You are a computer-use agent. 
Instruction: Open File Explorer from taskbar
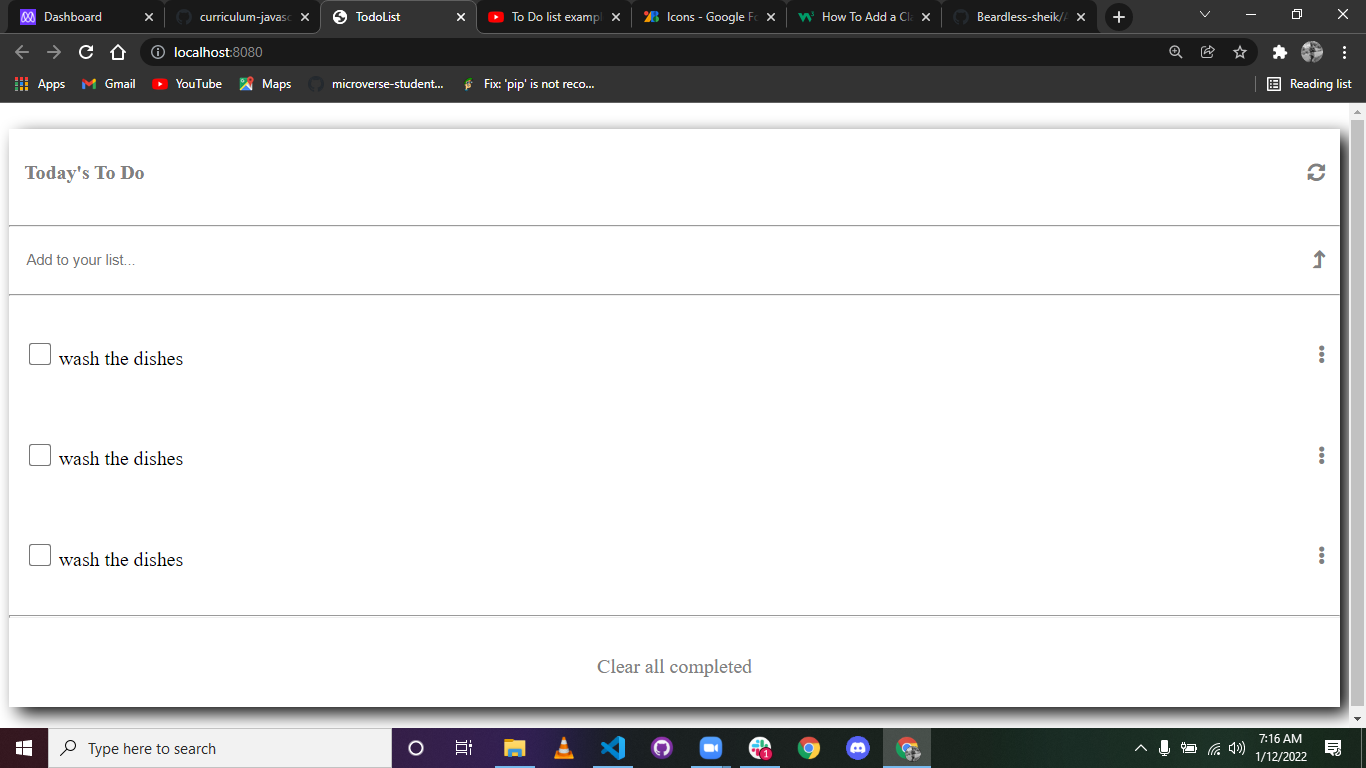click(514, 748)
